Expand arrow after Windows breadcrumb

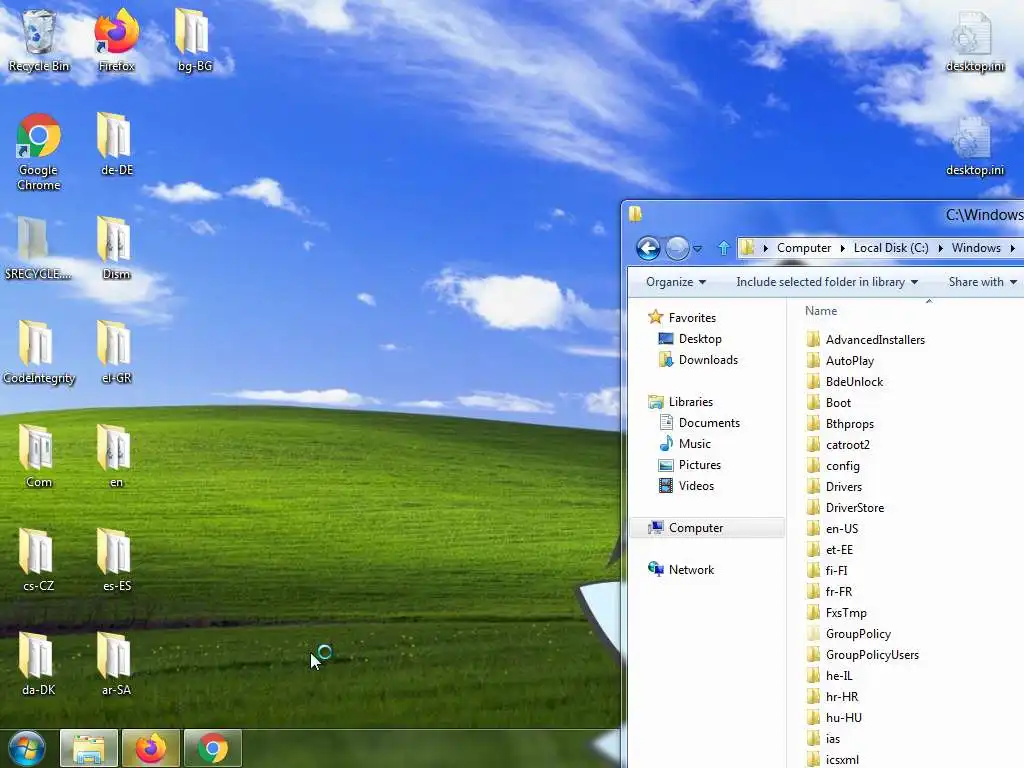[1012, 248]
